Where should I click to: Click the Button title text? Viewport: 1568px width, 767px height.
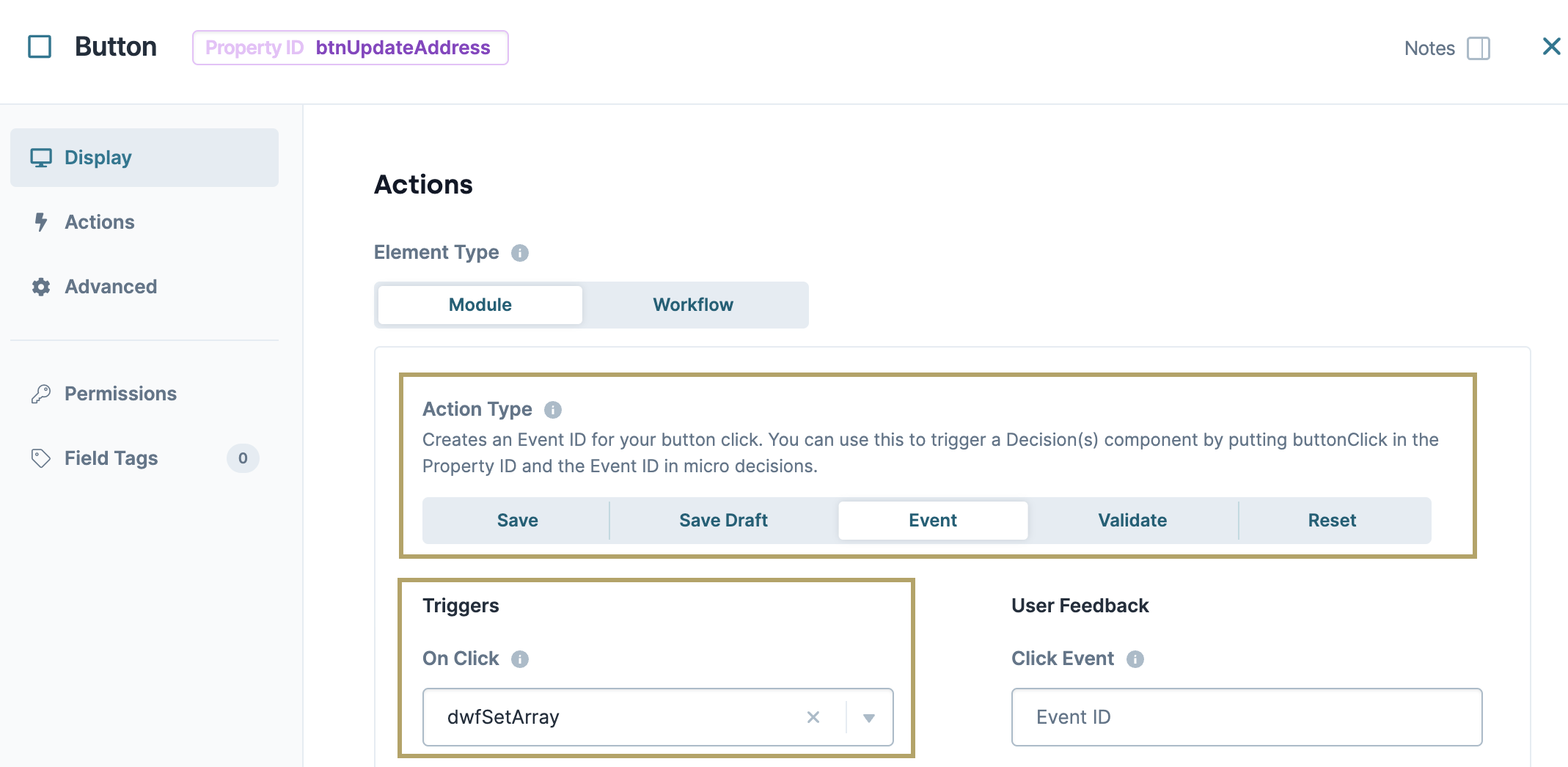click(116, 47)
